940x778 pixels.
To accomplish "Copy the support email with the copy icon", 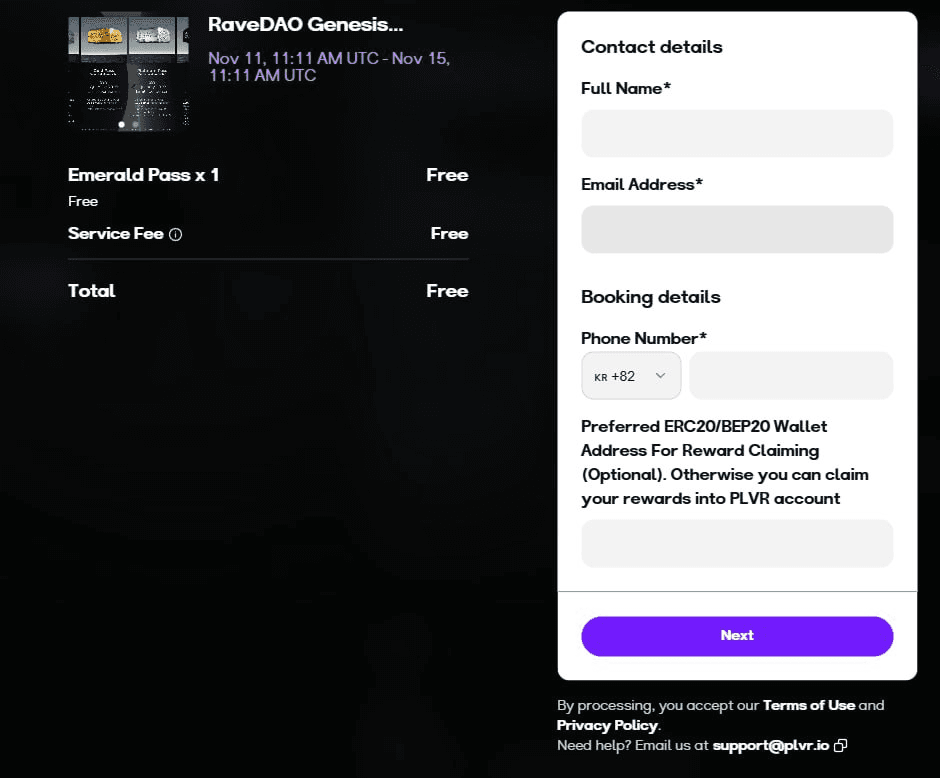I will coord(841,745).
